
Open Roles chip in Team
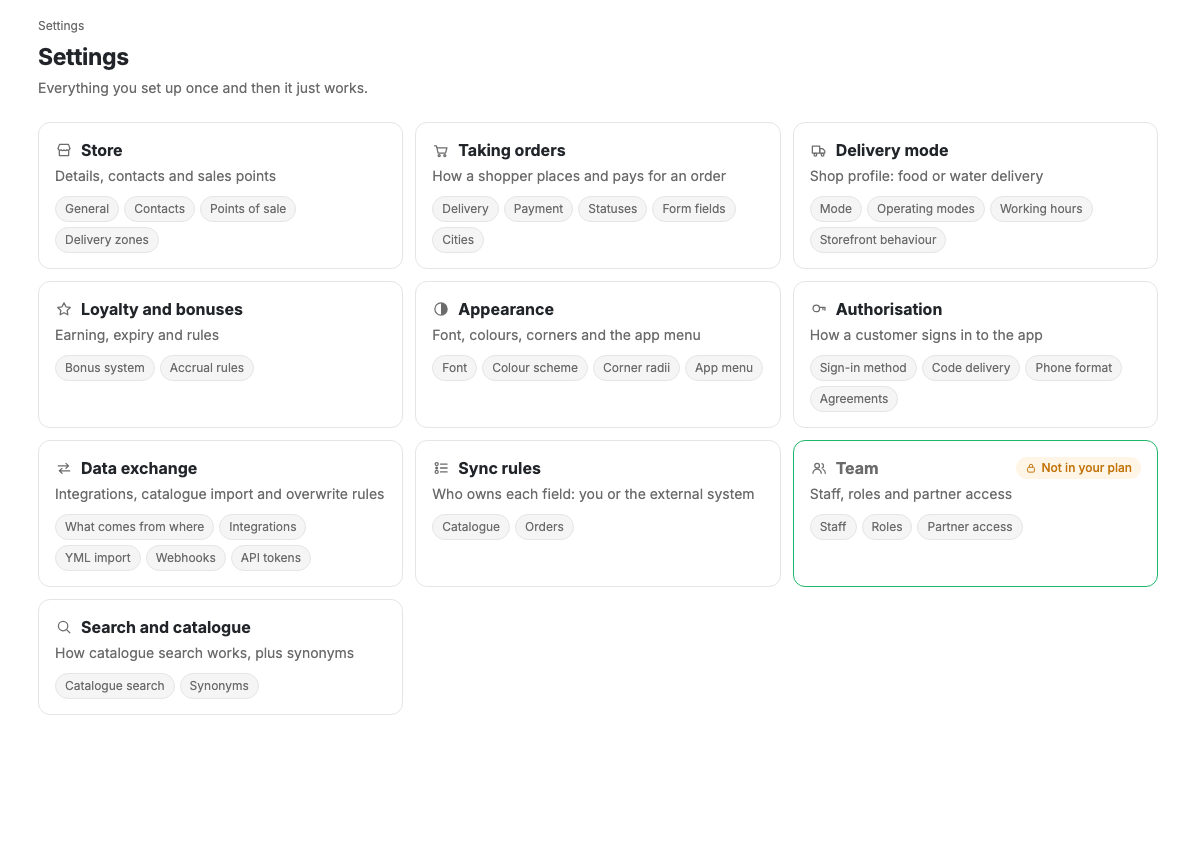click(886, 527)
